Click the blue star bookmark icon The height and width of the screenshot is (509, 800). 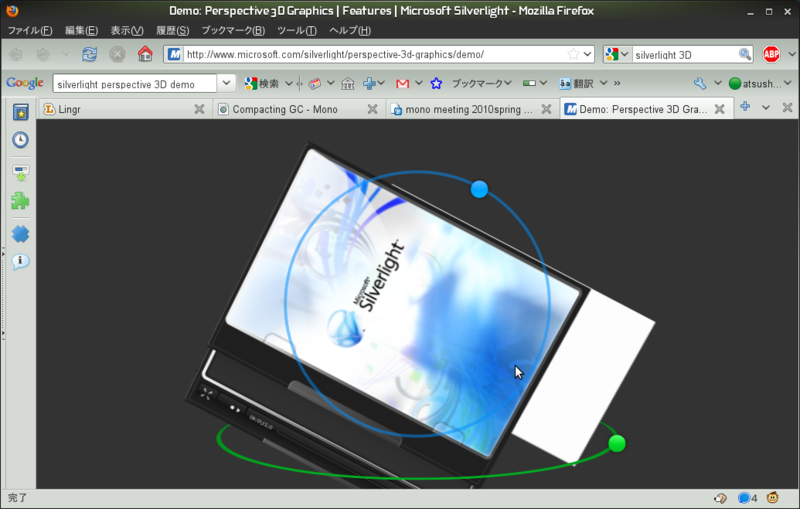click(x=436, y=83)
